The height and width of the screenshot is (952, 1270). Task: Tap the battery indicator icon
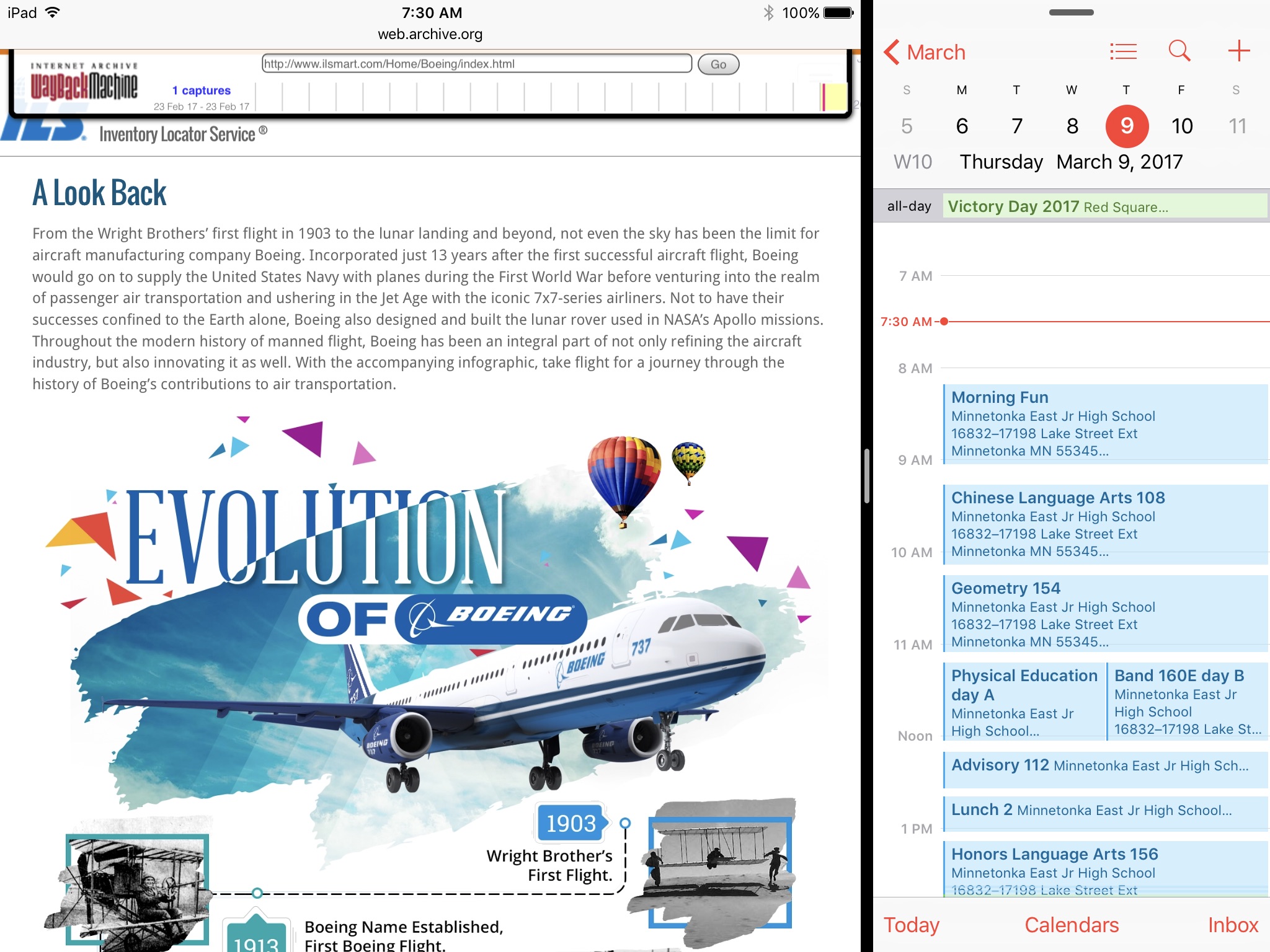pos(838,13)
